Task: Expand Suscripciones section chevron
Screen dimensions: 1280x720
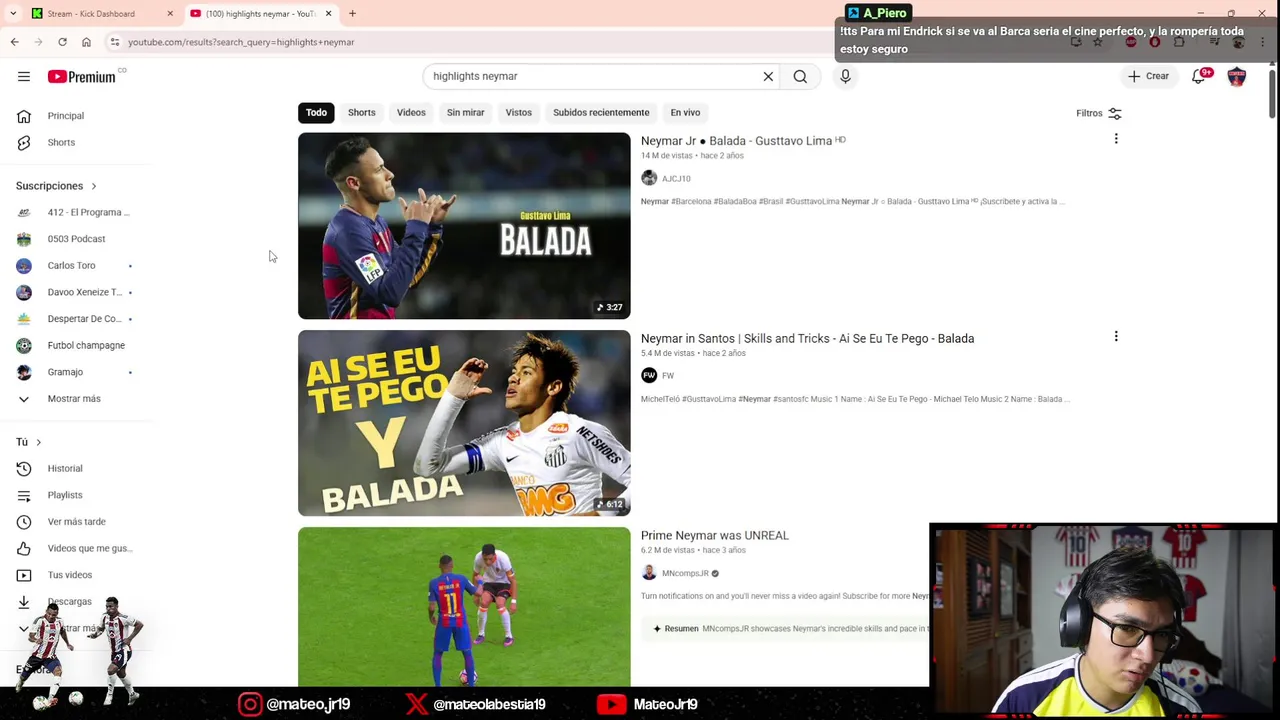Action: click(94, 186)
